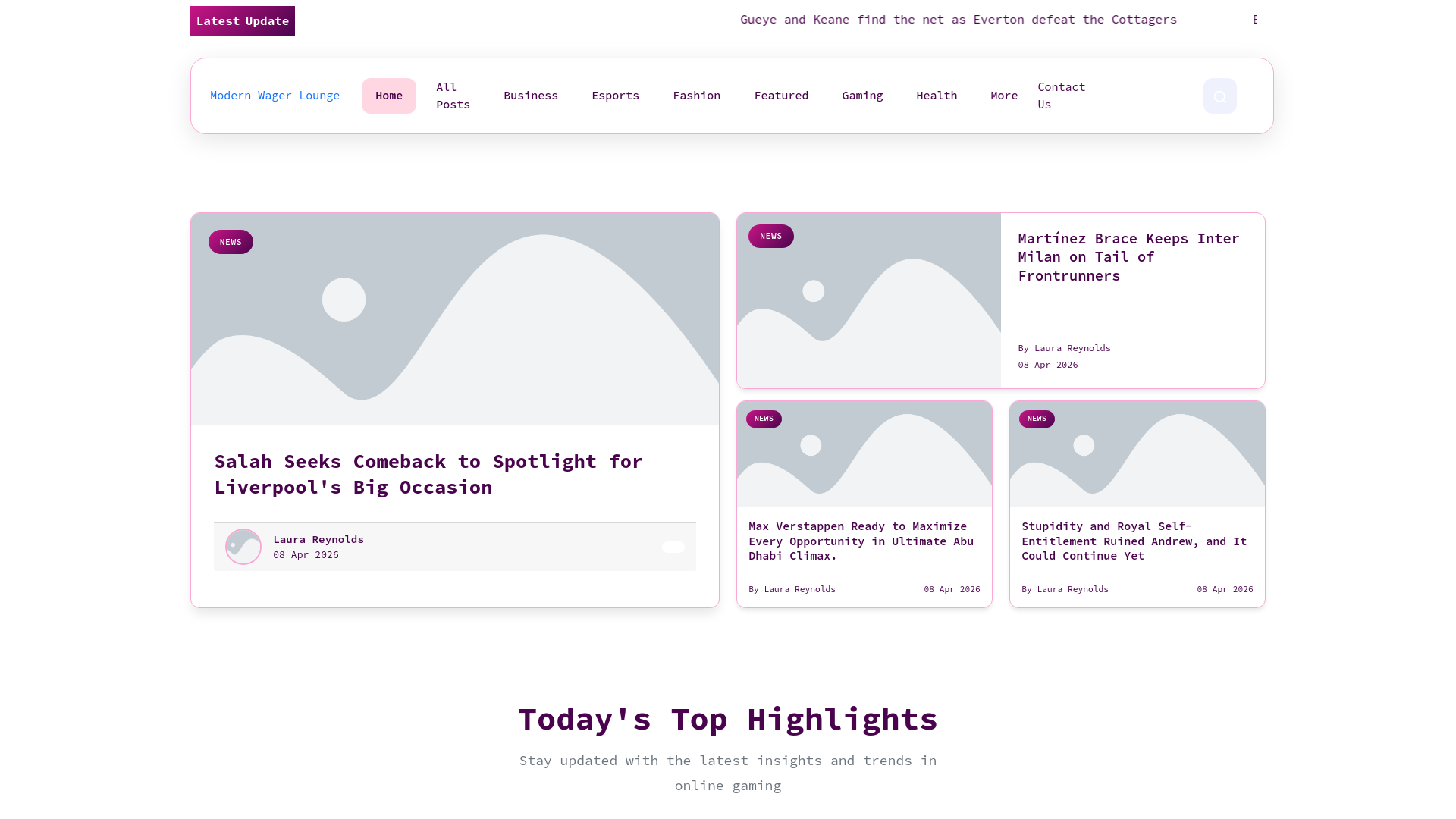Viewport: 1456px width, 819px height.
Task: Open Modern Wager Lounge site logo link
Action: (x=275, y=96)
